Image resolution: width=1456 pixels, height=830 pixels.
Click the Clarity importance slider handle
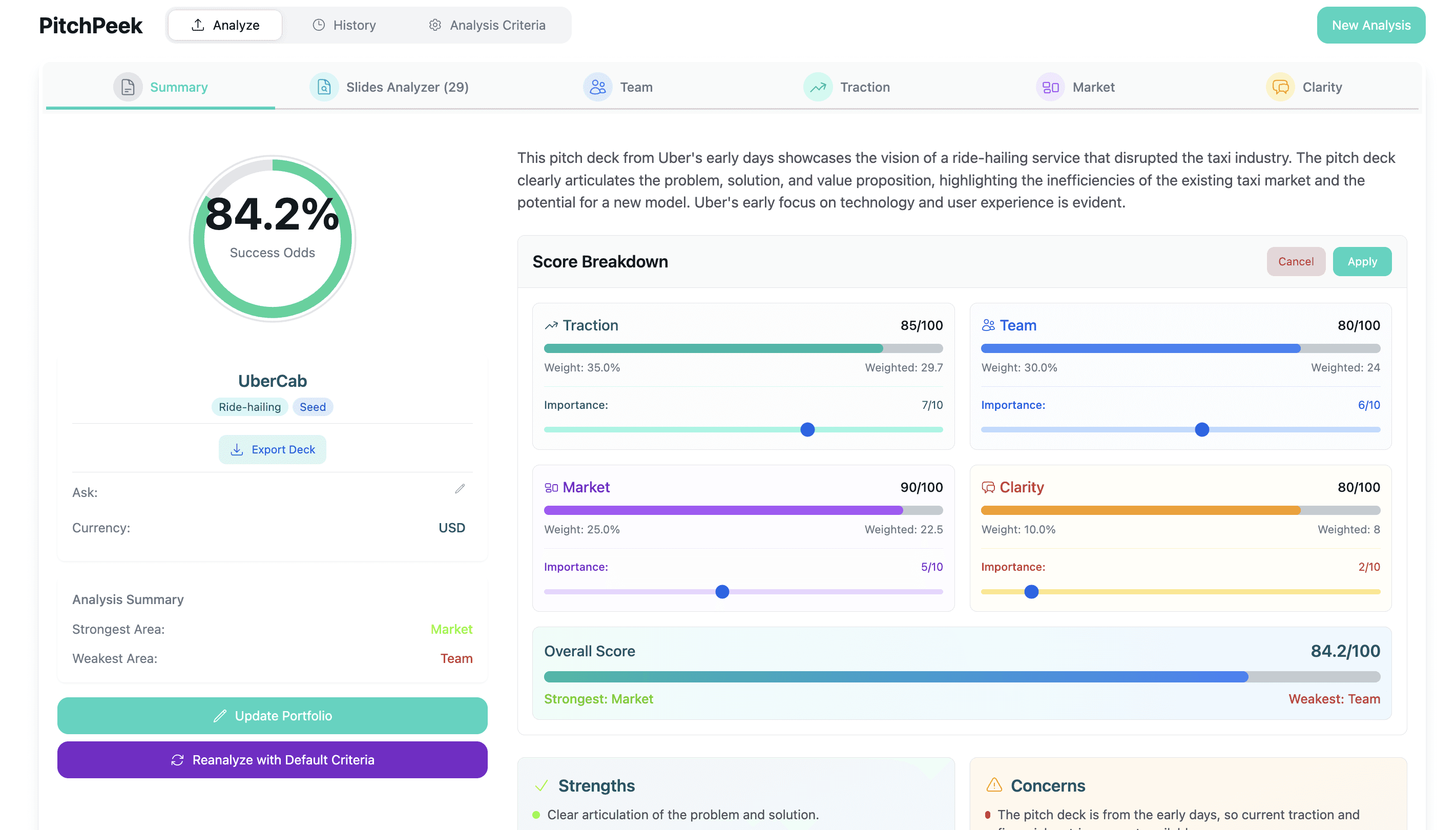tap(1031, 592)
